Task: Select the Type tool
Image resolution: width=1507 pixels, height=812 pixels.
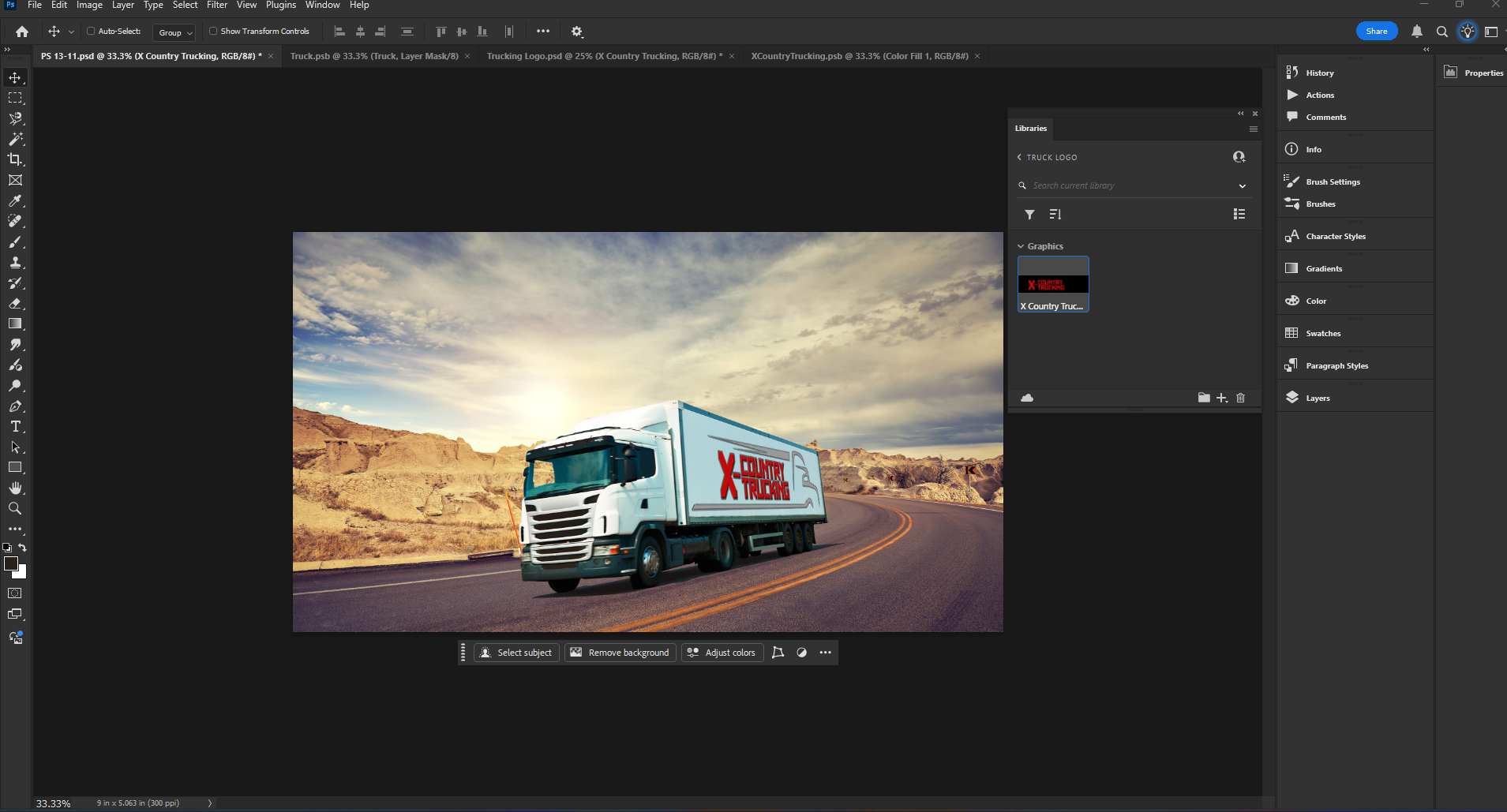Action: [16, 426]
